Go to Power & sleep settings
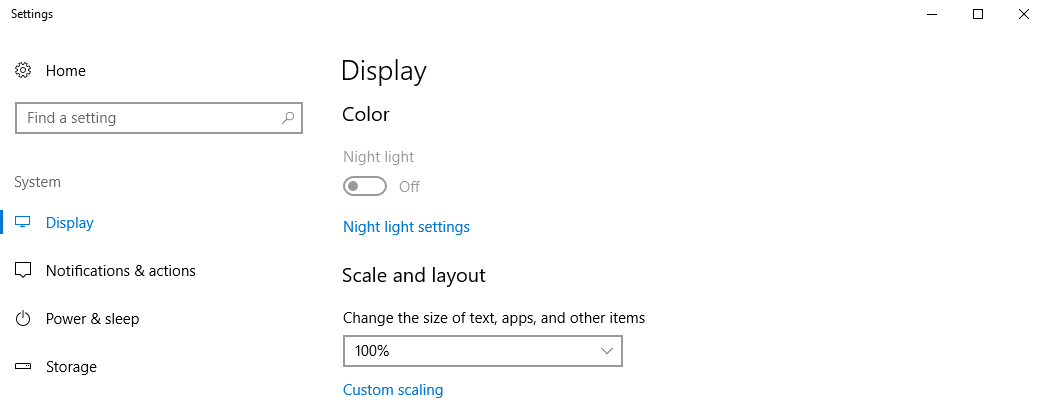Viewport: 1043px width, 407px height. click(x=92, y=319)
